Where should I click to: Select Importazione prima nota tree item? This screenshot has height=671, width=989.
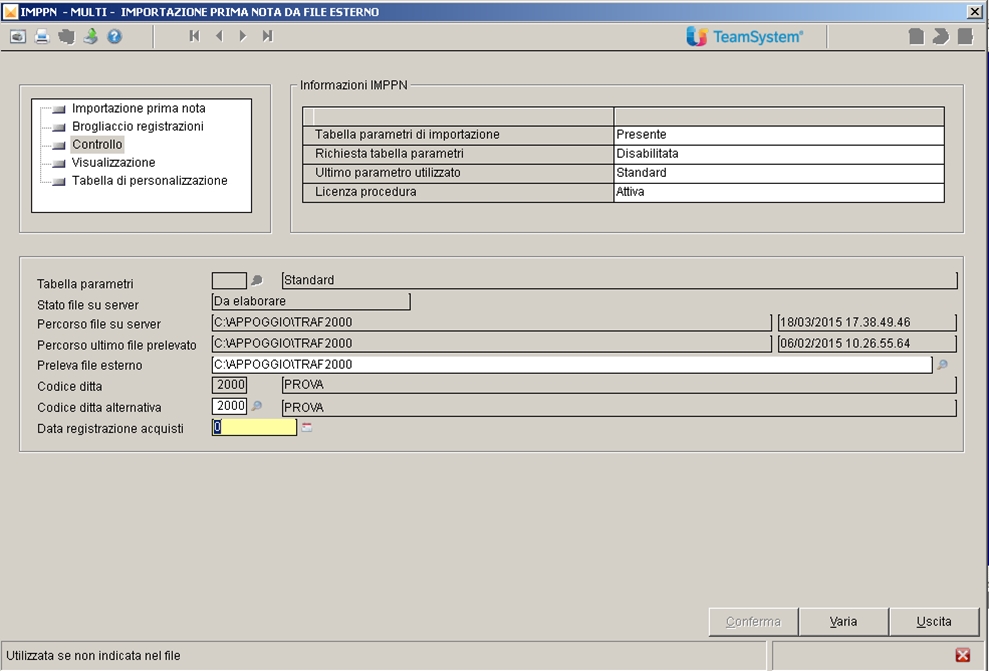(x=138, y=108)
